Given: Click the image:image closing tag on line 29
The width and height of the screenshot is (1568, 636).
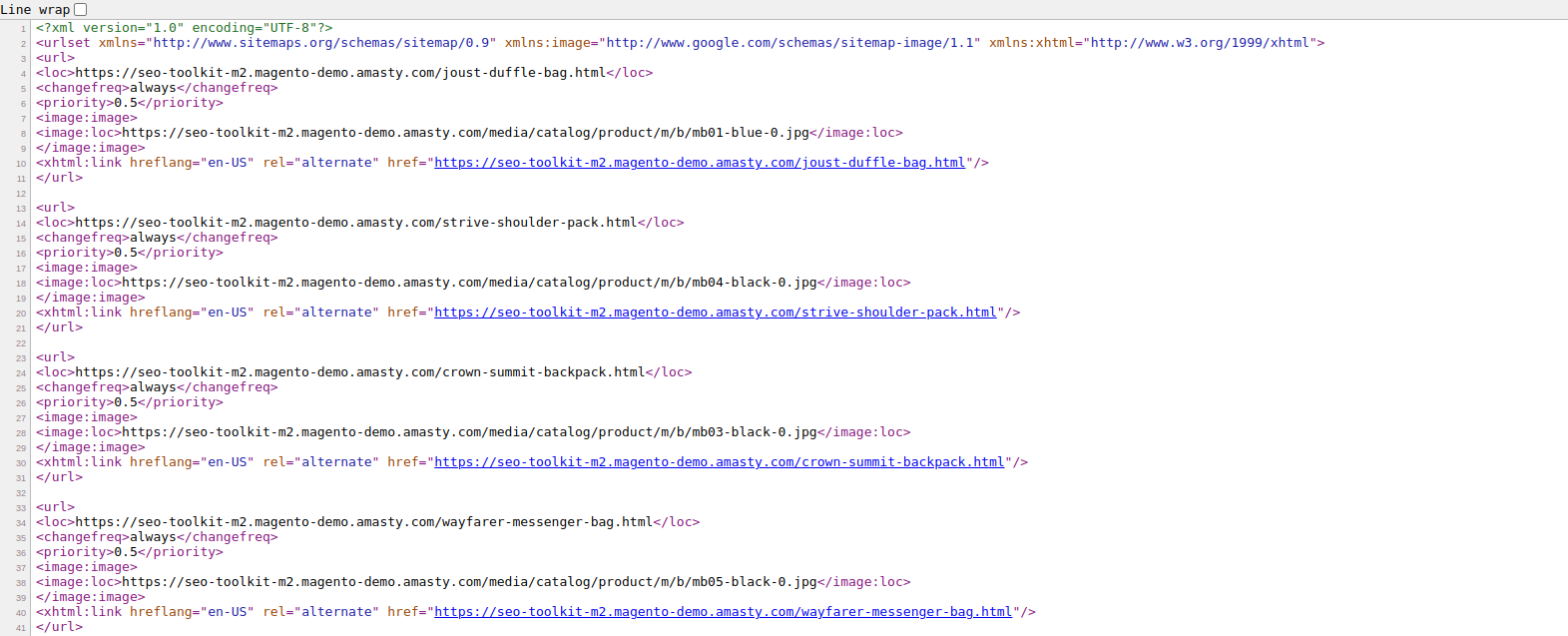Looking at the screenshot, I should click(91, 447).
